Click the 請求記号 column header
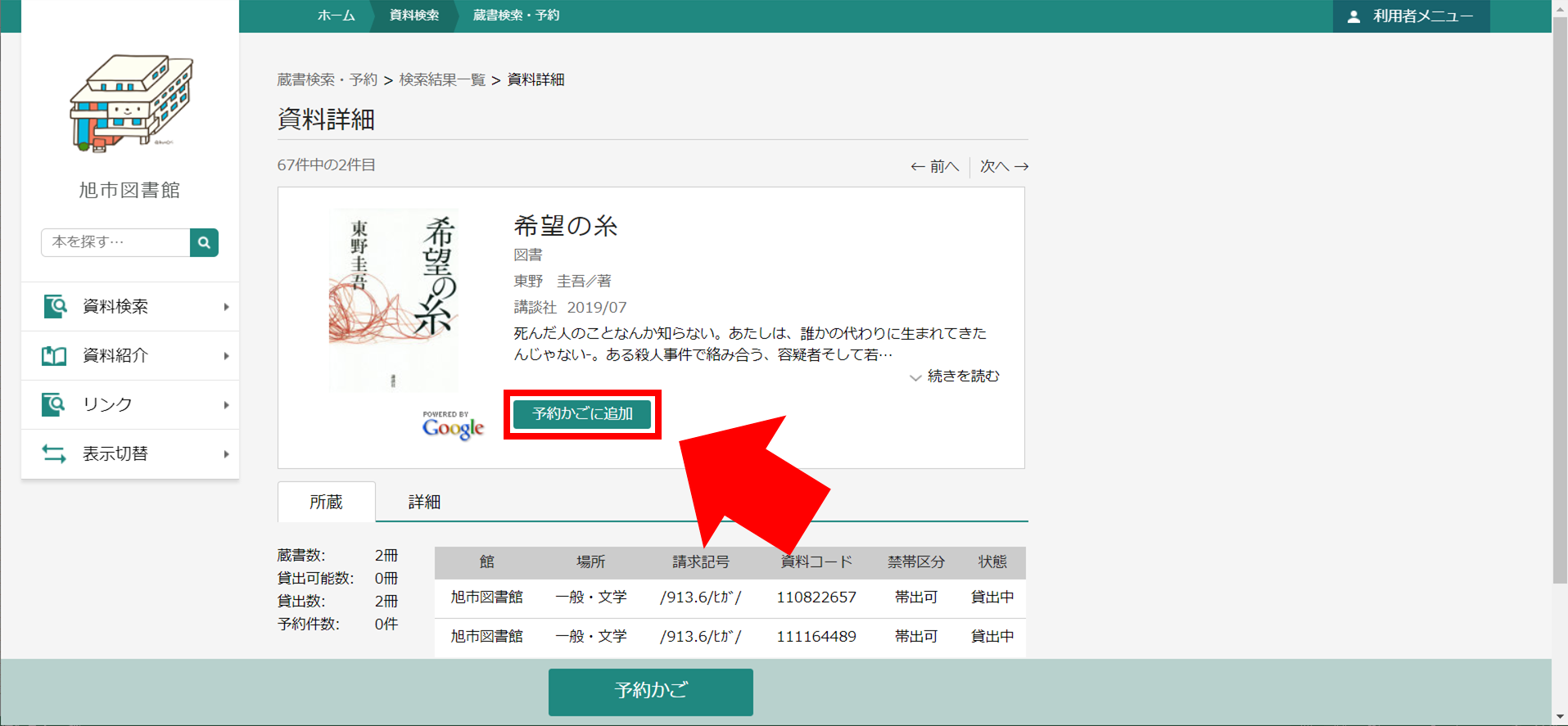Screen dimensions: 1568x726 coord(701,562)
